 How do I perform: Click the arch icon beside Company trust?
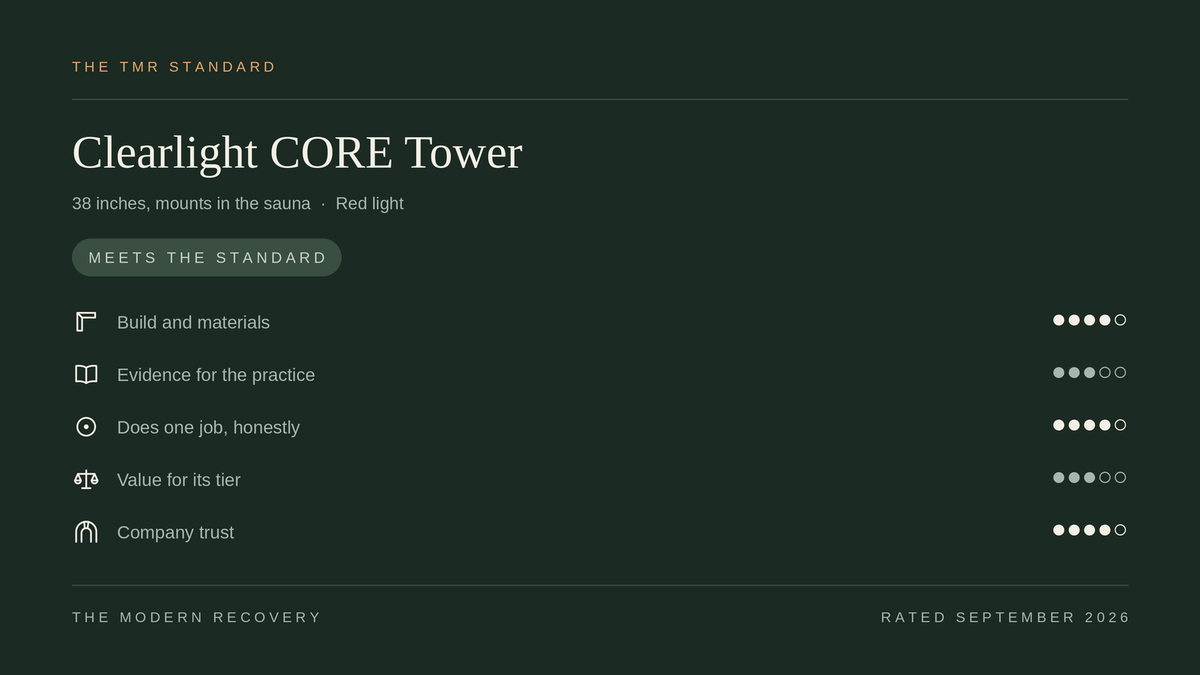tap(86, 532)
